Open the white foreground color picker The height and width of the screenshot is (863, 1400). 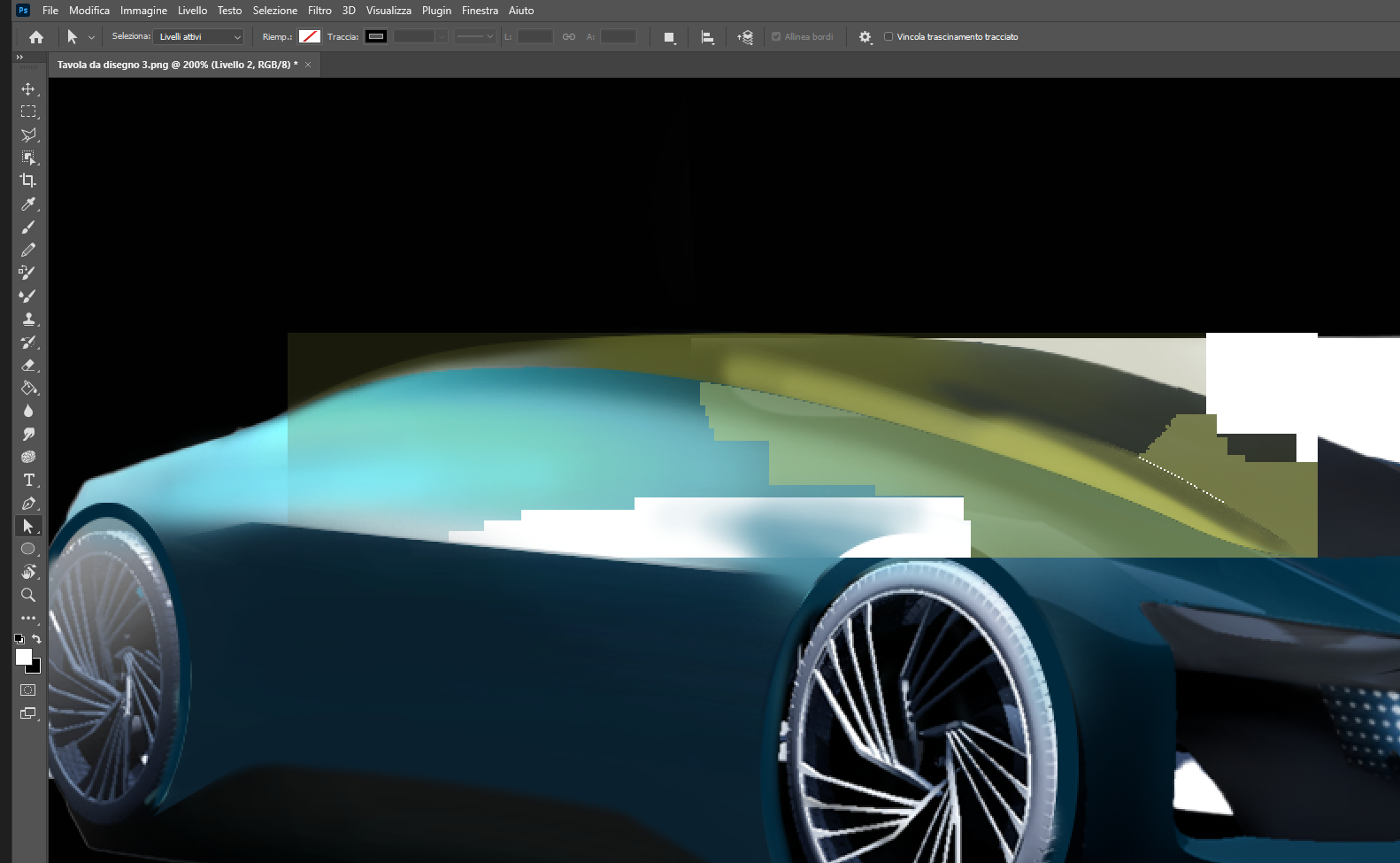point(23,656)
